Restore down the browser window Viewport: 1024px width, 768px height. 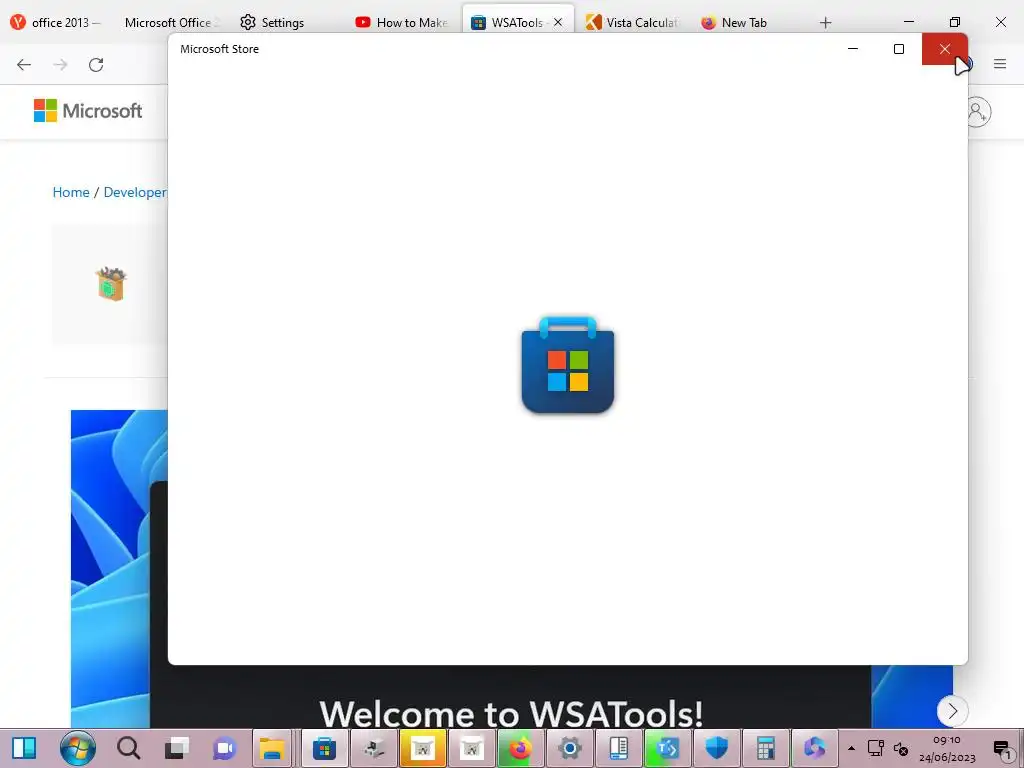[x=954, y=22]
